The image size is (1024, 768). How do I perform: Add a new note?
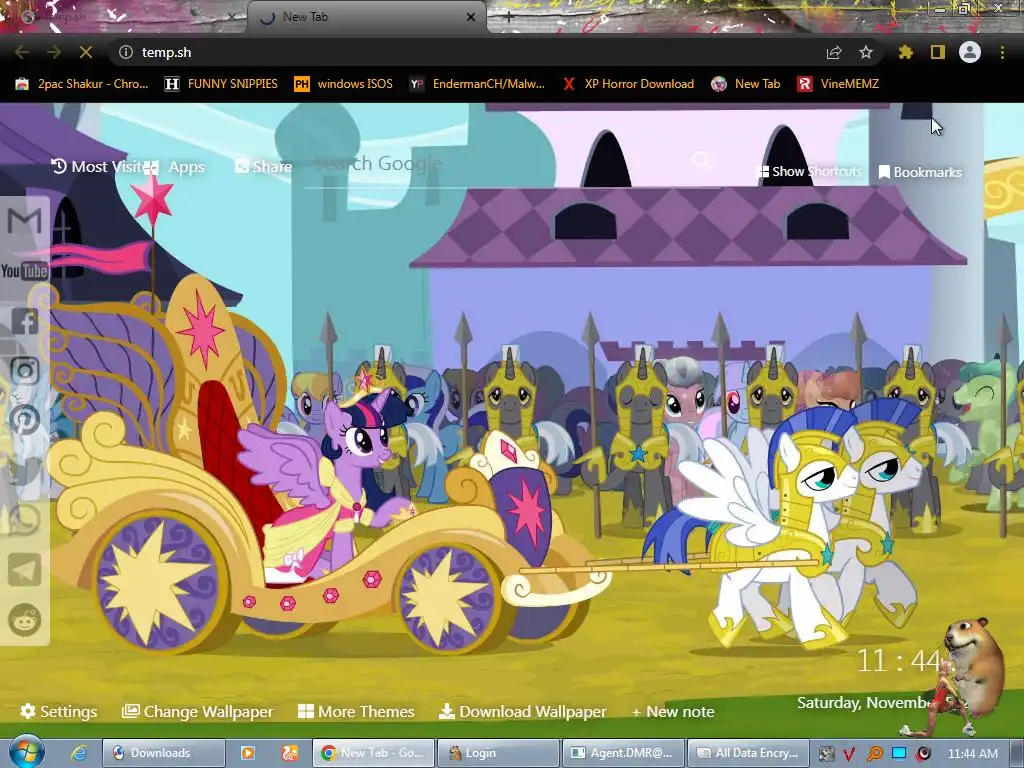(673, 712)
